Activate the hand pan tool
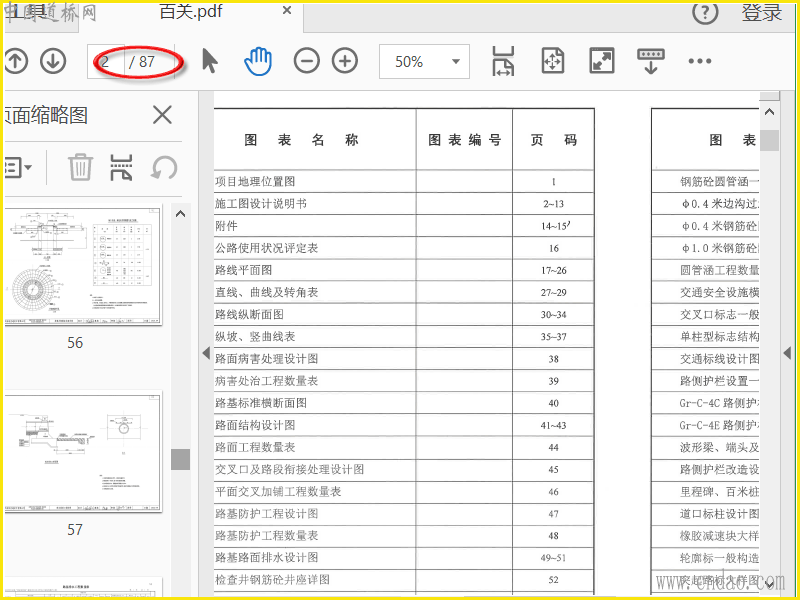The width and height of the screenshot is (800, 600). pos(258,61)
